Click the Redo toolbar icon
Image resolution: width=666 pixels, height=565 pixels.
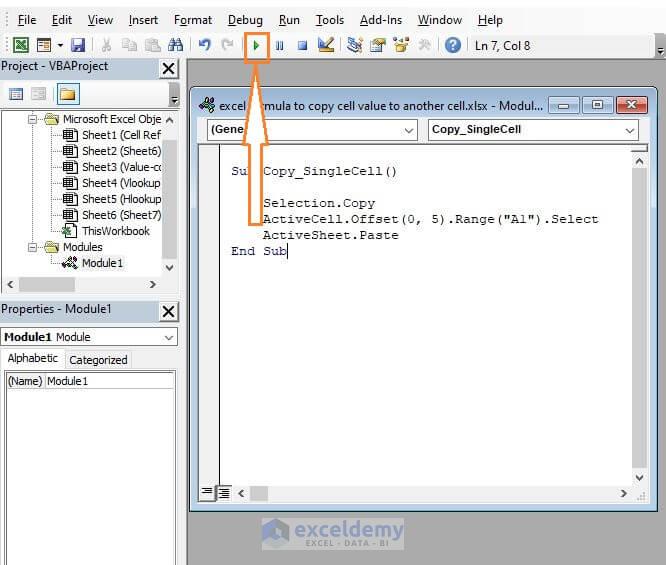pos(228,45)
